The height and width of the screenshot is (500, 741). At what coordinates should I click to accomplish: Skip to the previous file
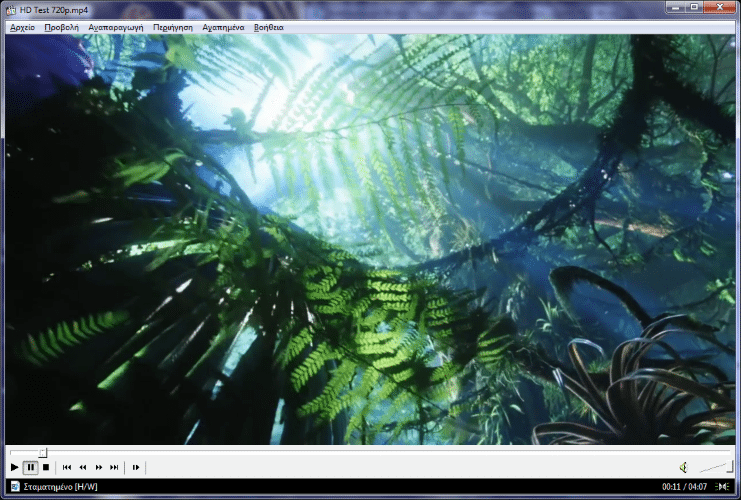pyautogui.click(x=67, y=467)
